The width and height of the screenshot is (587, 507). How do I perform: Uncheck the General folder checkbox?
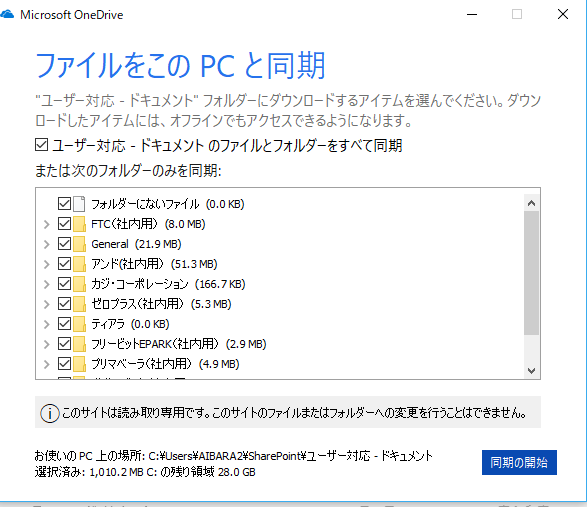[64, 244]
